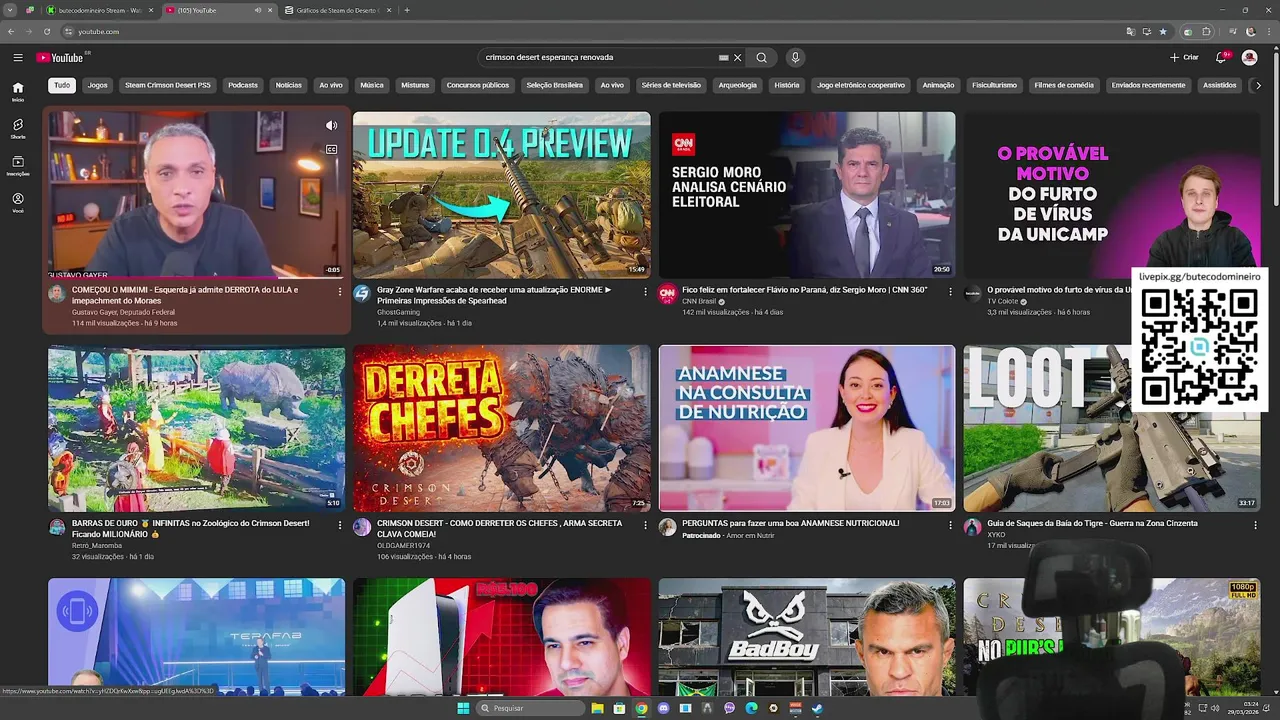The image size is (1280, 720).
Task: Open the account avatar menu
Action: 1250,58
